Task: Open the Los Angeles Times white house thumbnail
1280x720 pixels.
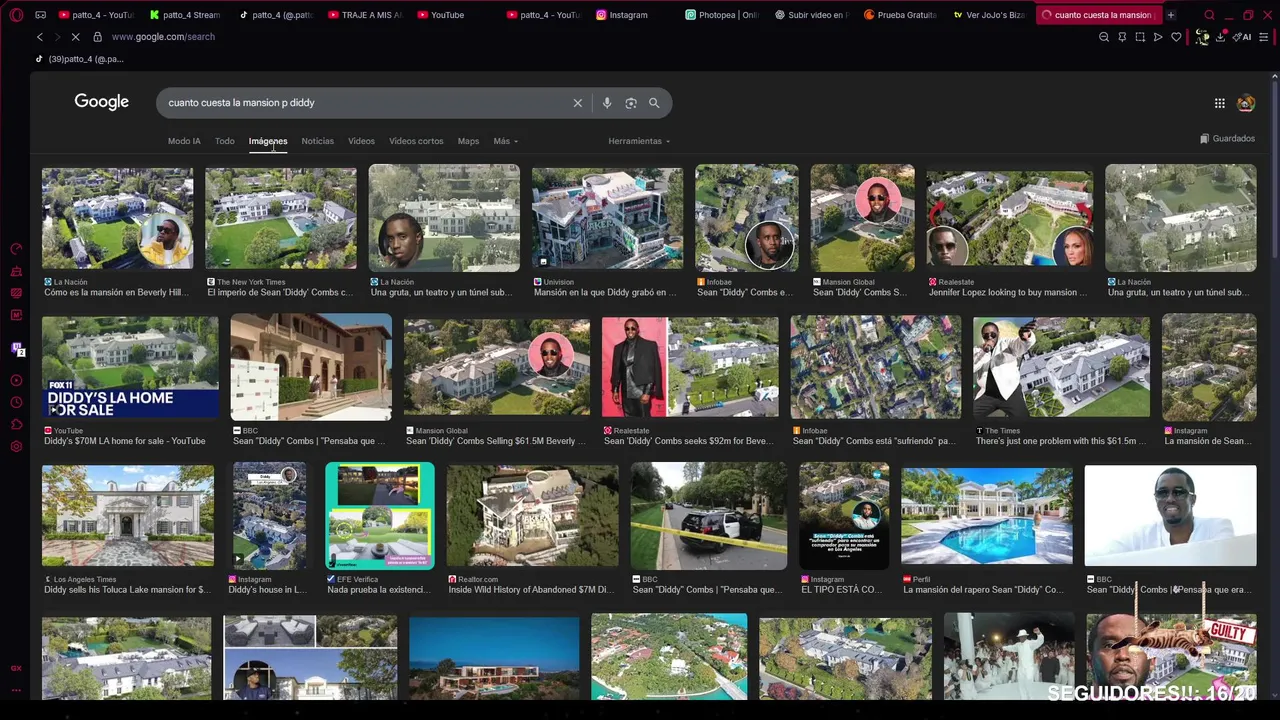Action: click(128, 516)
